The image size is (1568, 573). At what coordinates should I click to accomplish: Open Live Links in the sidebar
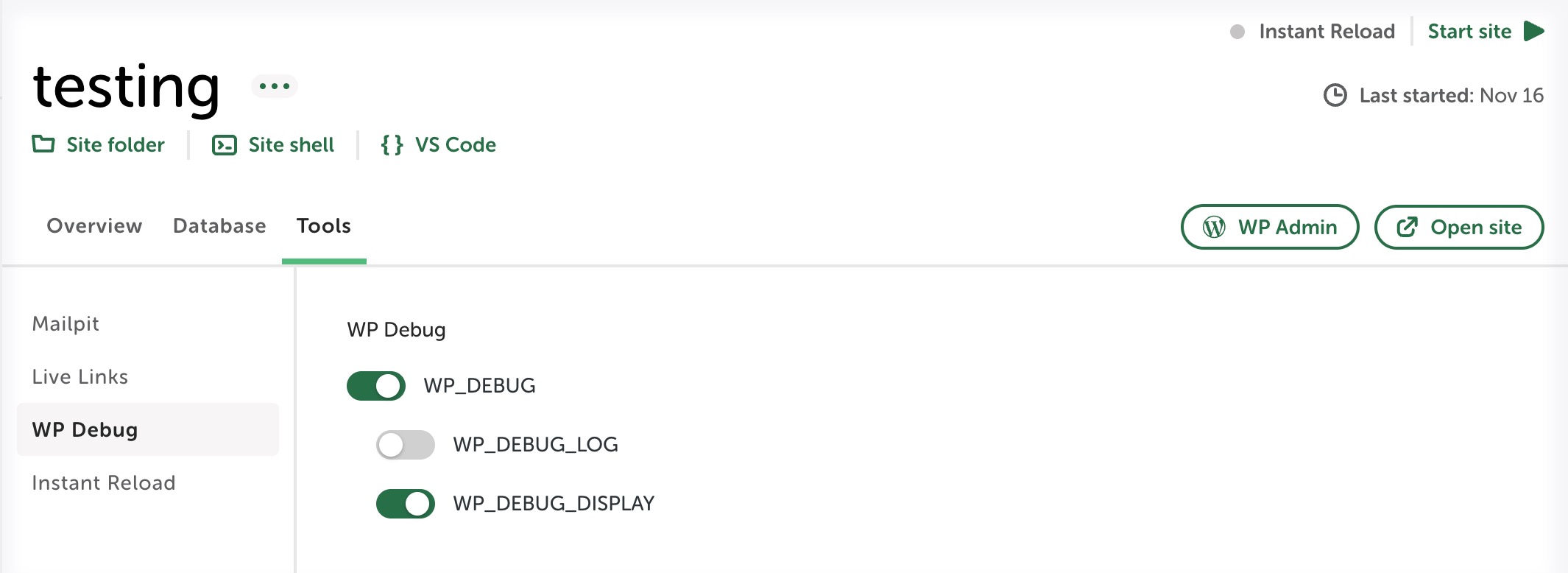pyautogui.click(x=80, y=377)
